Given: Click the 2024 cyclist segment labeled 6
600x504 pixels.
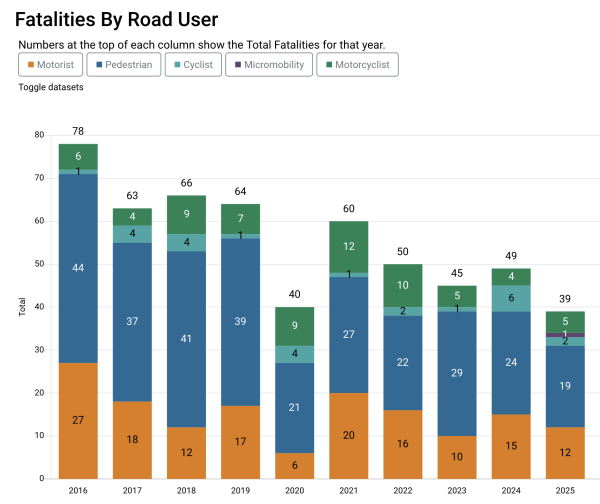Looking at the screenshot, I should point(510,298).
